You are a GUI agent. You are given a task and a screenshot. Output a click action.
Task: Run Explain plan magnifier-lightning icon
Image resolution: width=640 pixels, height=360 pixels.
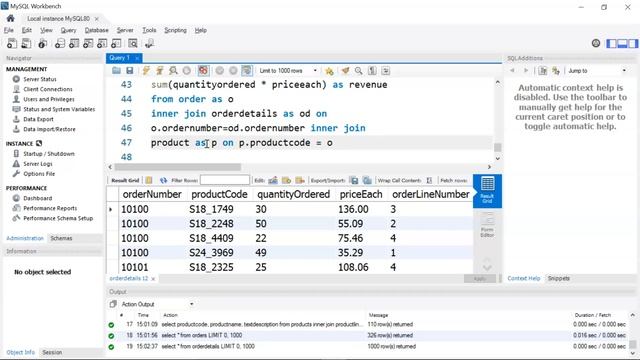tap(173, 71)
